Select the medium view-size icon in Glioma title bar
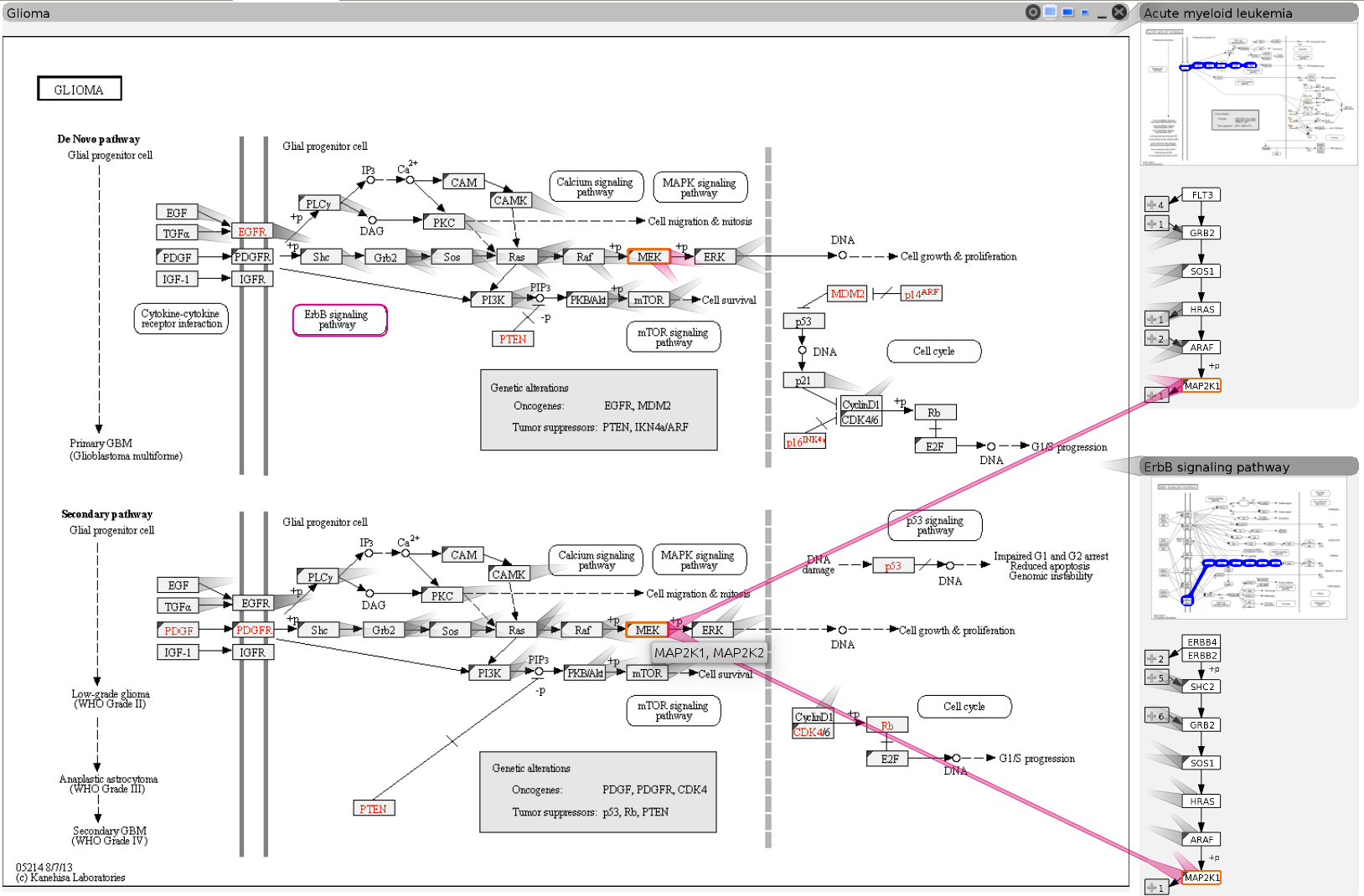This screenshot has height=896, width=1364. [1067, 13]
